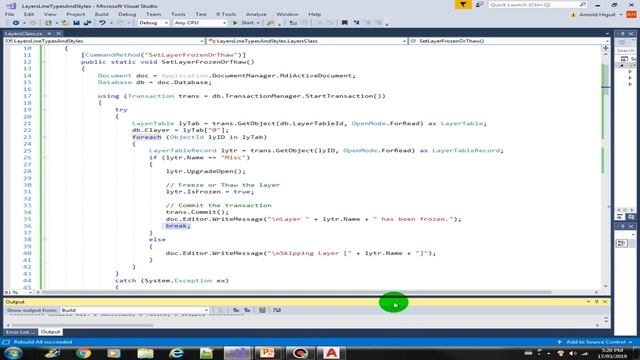
Task: Click the Start button label
Action: coord(247,23)
